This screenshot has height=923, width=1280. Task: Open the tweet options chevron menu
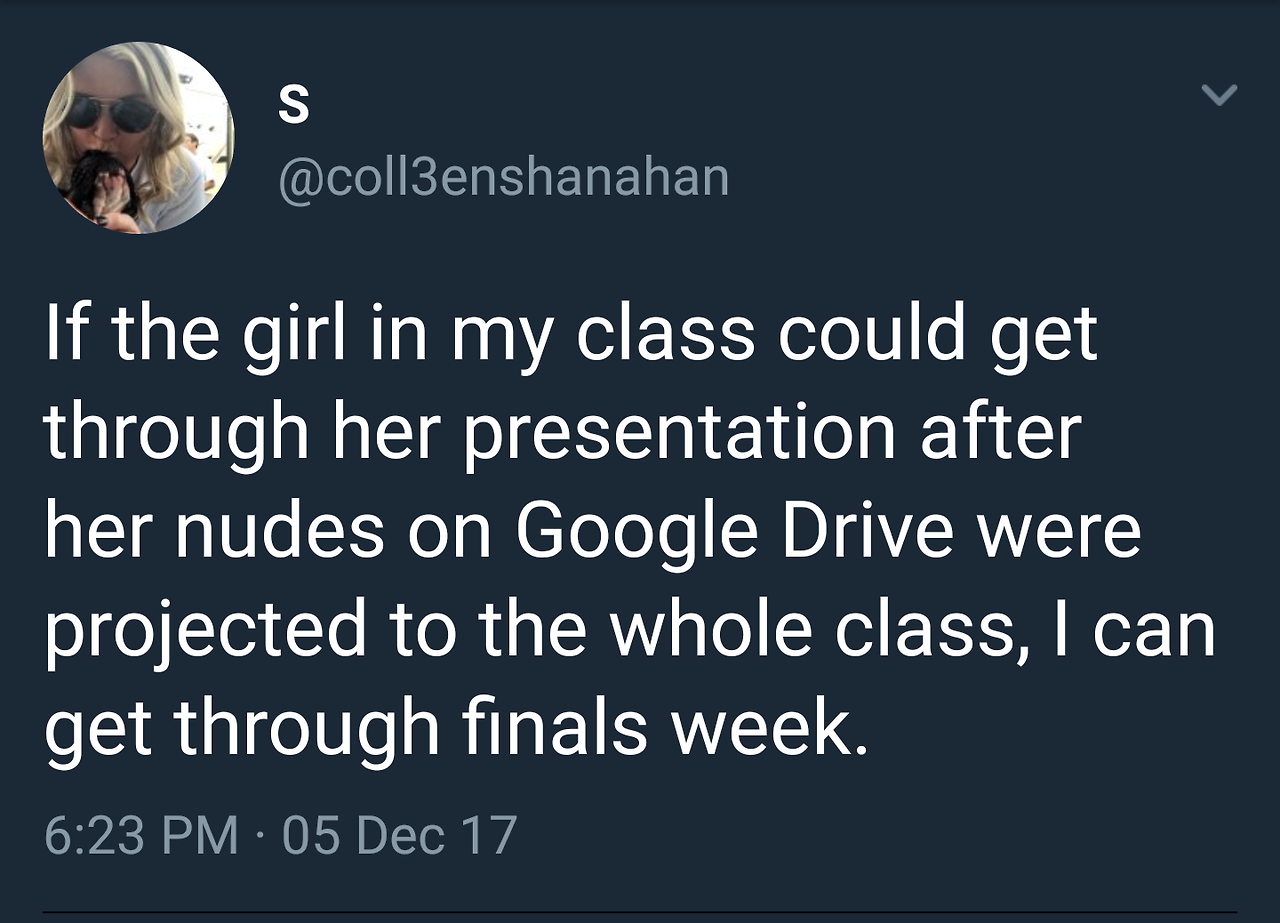tap(1218, 95)
